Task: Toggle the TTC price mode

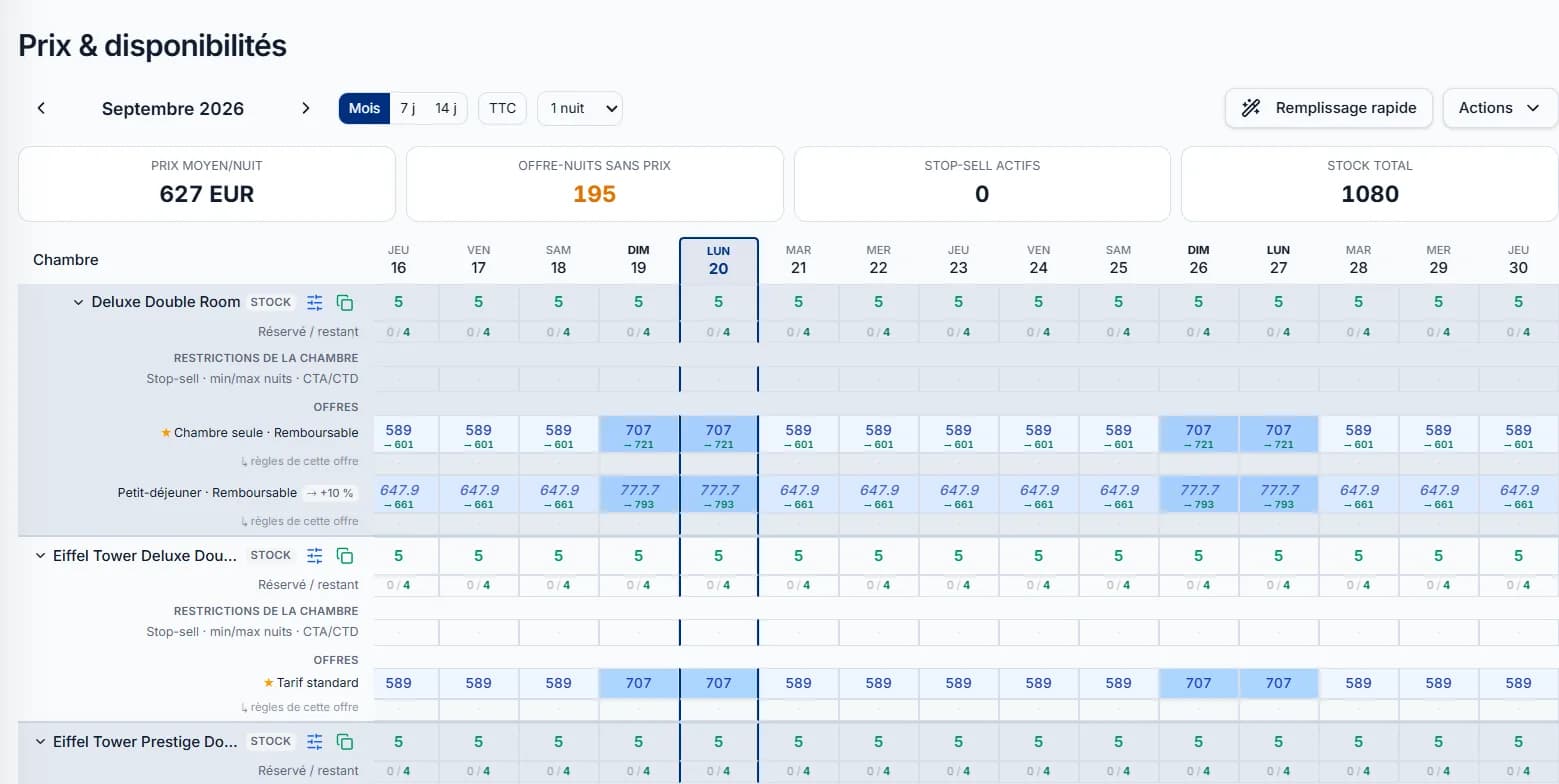Action: 503,108
